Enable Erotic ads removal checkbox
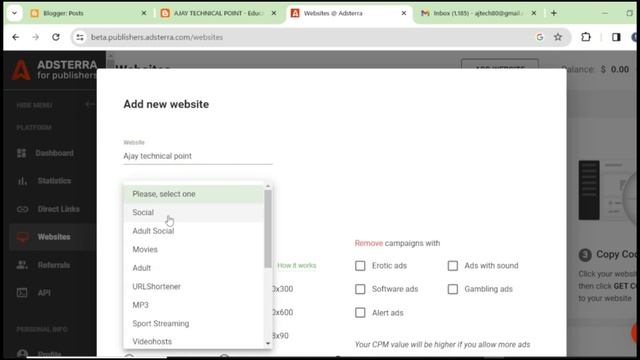 (360, 266)
